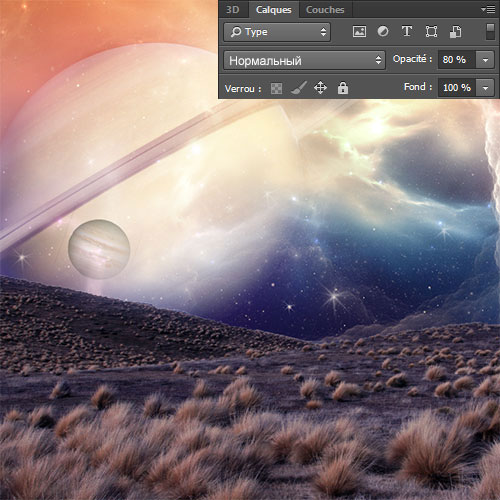Image resolution: width=500 pixels, height=500 pixels.
Task: Lock image pixels brush icon
Action: (x=298, y=88)
